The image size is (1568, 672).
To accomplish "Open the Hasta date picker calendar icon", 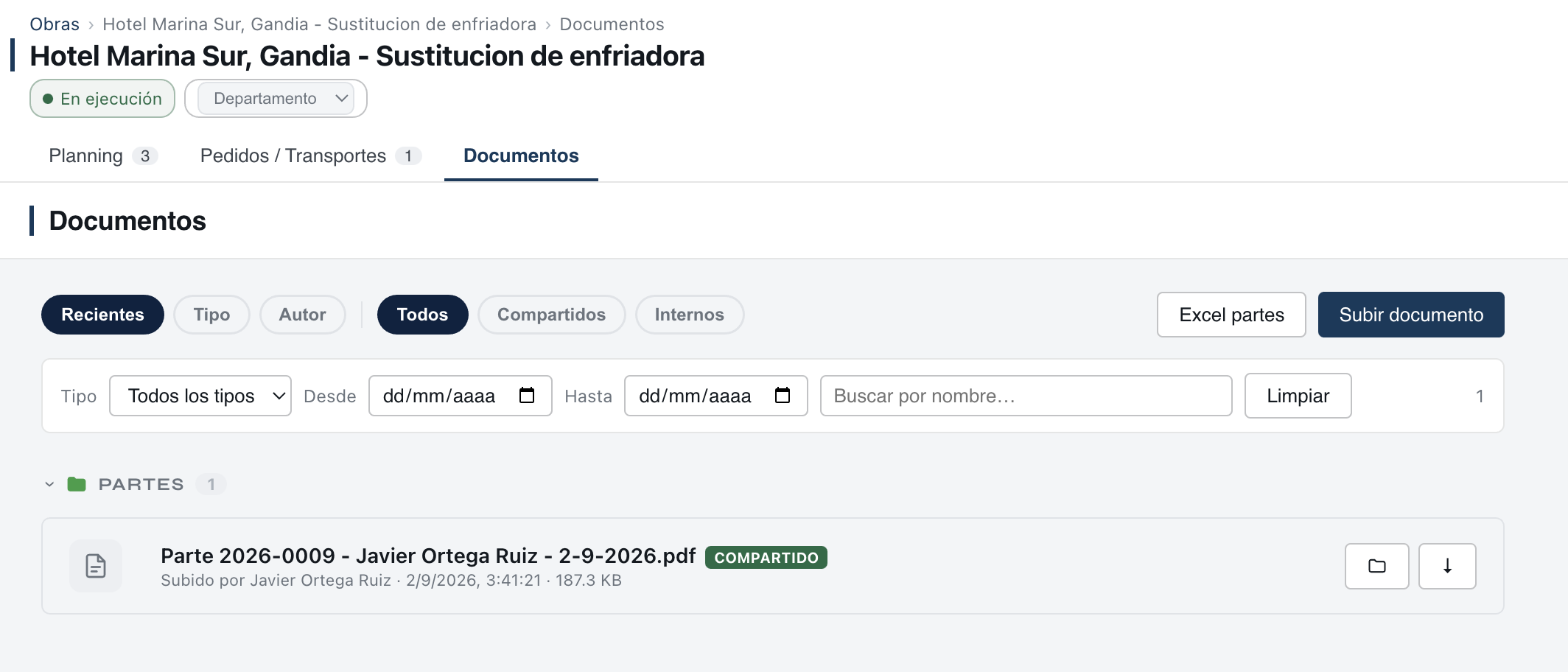I will pyautogui.click(x=783, y=396).
